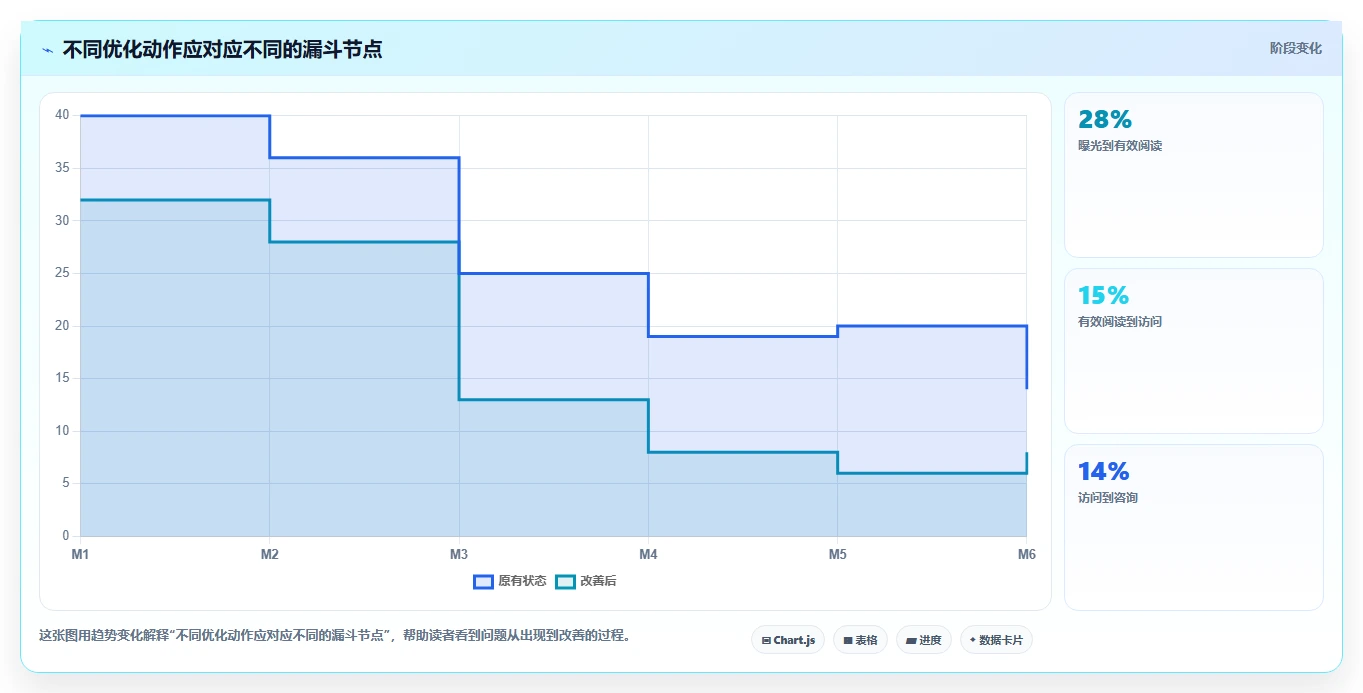The width and height of the screenshot is (1363, 693).
Task: Click the 表格 tag icon
Action: [848, 640]
